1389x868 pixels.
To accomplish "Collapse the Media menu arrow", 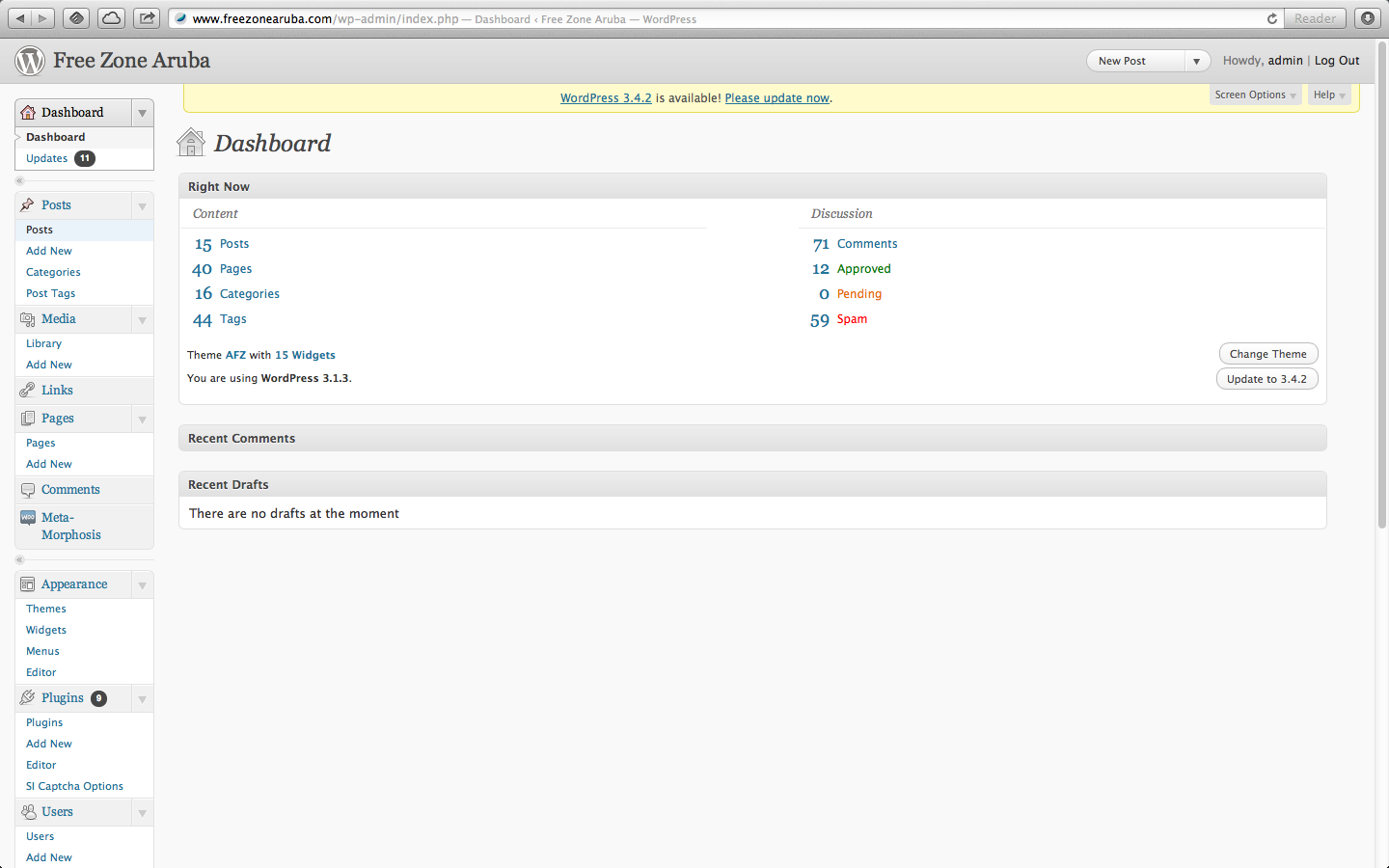I will tap(143, 319).
